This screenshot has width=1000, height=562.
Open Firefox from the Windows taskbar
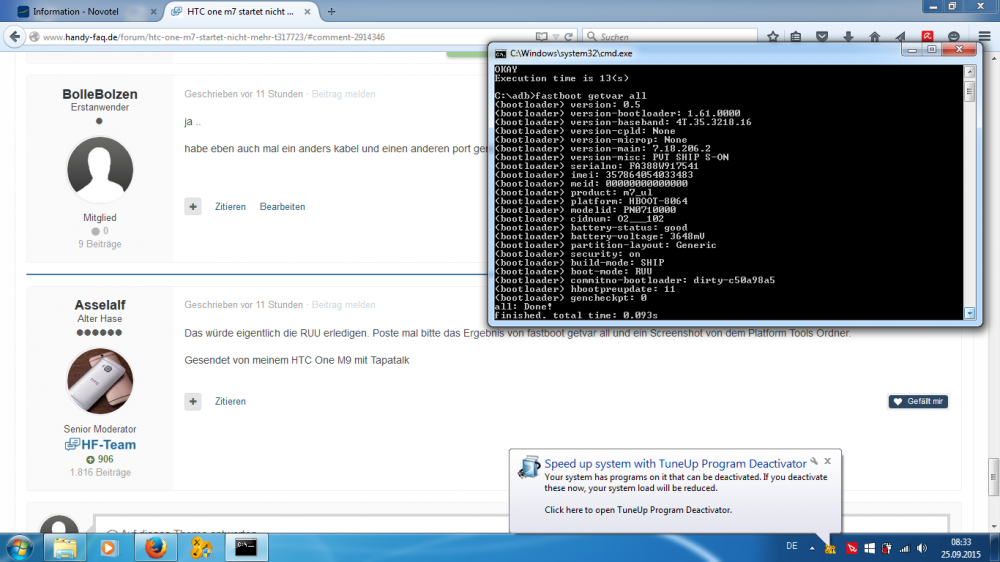tap(154, 547)
